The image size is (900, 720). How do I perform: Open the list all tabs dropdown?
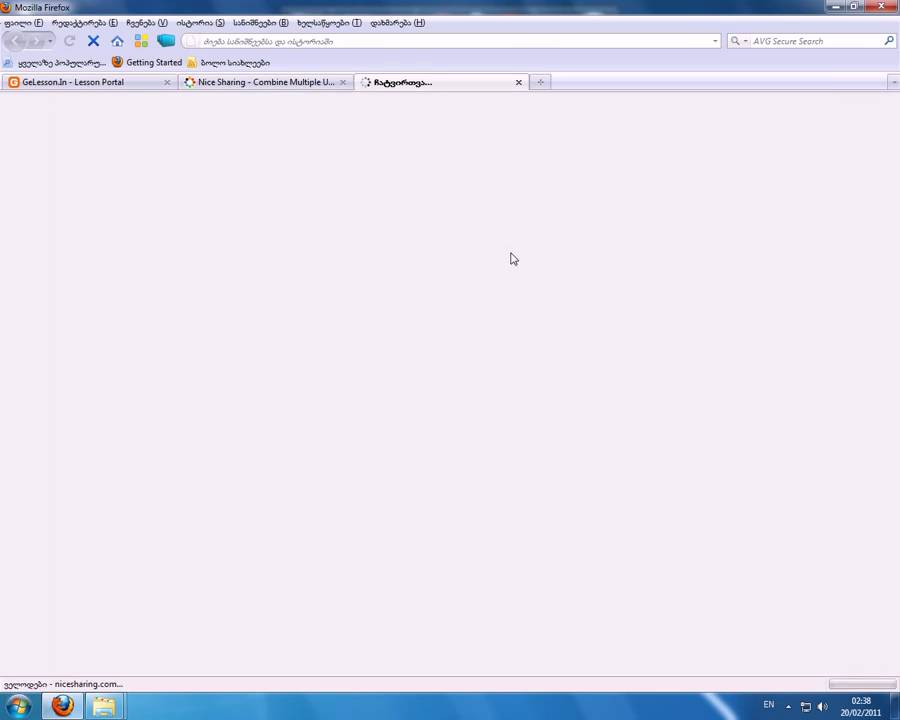pyautogui.click(x=894, y=83)
